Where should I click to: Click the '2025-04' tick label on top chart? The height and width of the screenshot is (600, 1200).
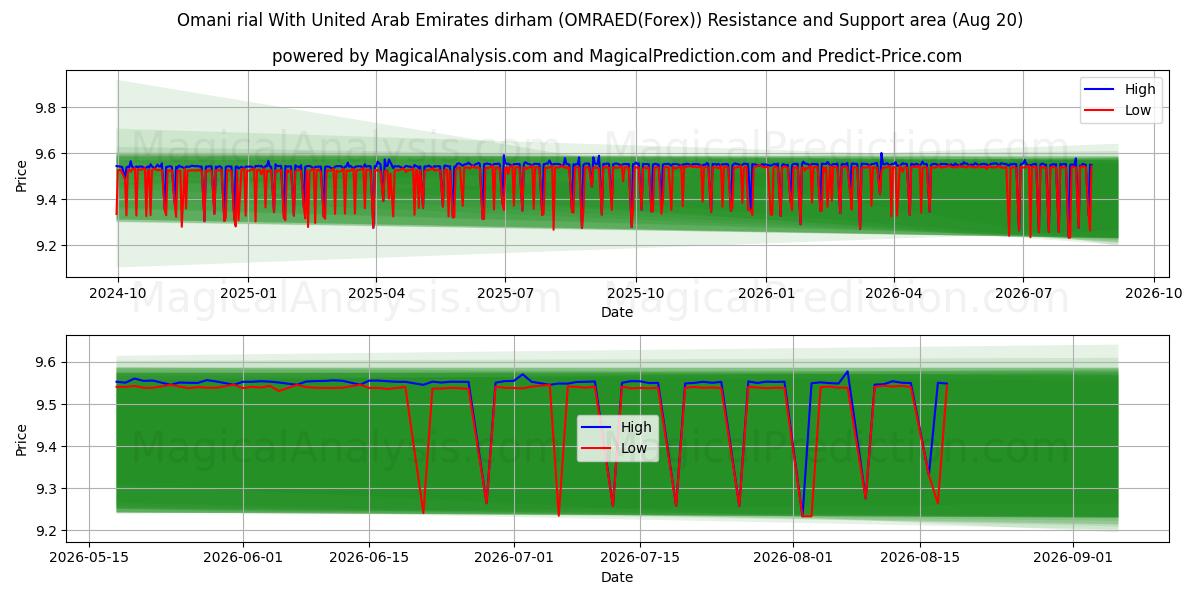376,294
